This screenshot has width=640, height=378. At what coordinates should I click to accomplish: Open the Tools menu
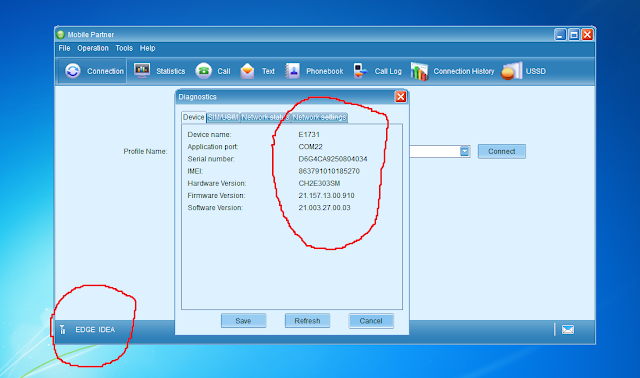point(124,48)
